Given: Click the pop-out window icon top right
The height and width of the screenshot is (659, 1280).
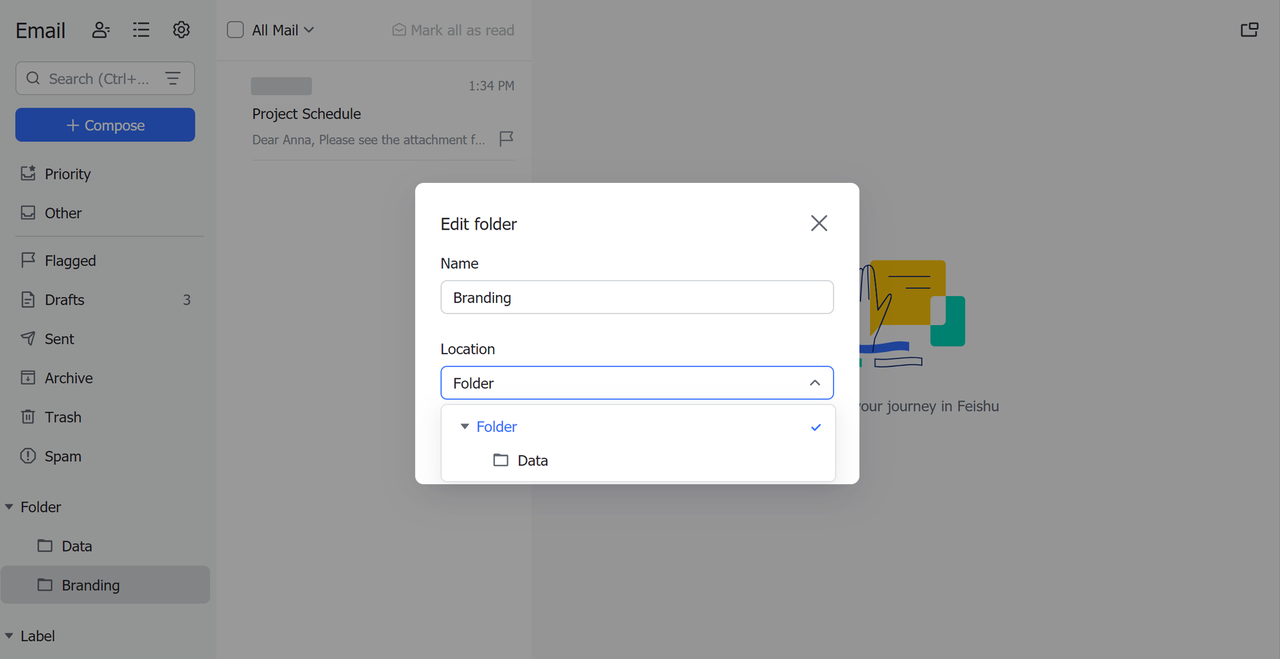Looking at the screenshot, I should click(1249, 30).
